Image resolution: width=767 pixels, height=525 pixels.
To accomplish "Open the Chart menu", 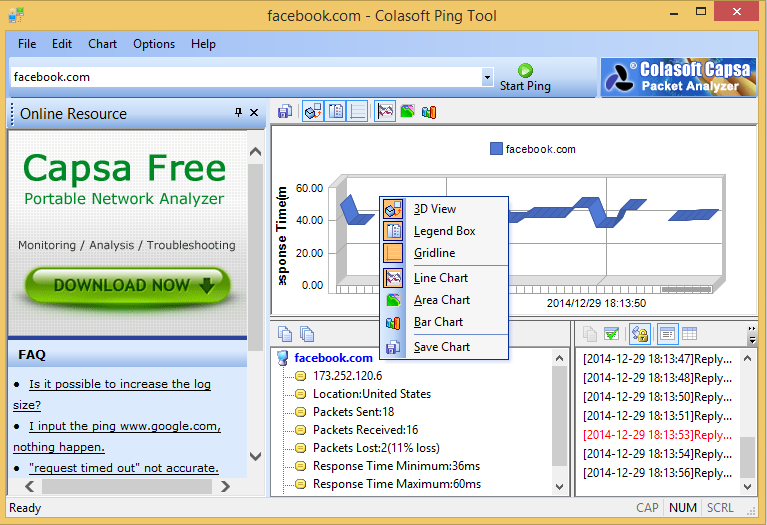I will point(102,44).
